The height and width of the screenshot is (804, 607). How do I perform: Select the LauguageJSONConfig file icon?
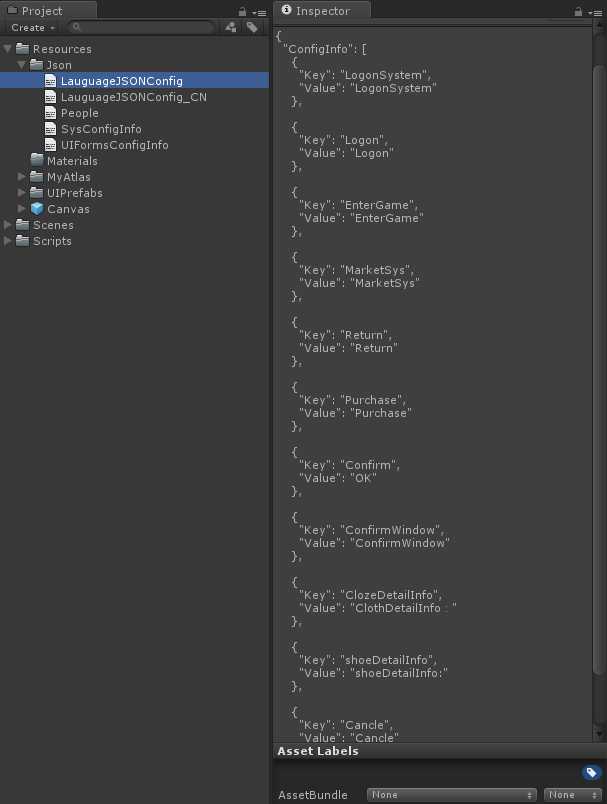point(50,81)
